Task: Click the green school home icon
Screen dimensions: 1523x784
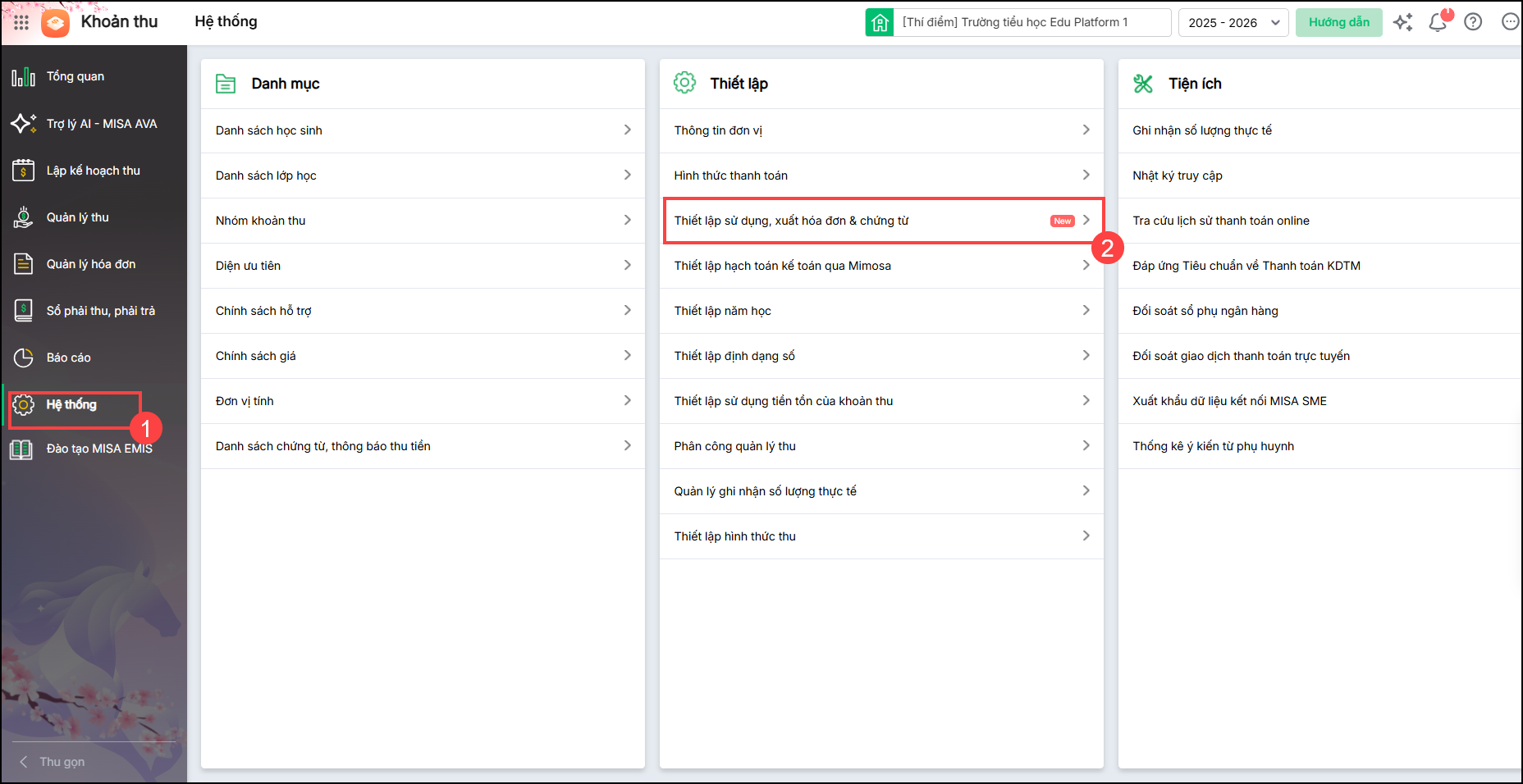Action: tap(880, 22)
